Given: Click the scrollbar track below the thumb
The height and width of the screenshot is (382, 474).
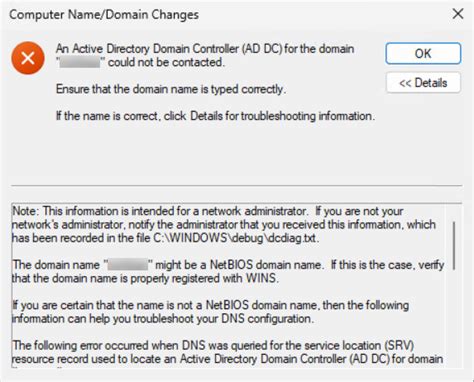Looking at the screenshot, I should point(454,317).
